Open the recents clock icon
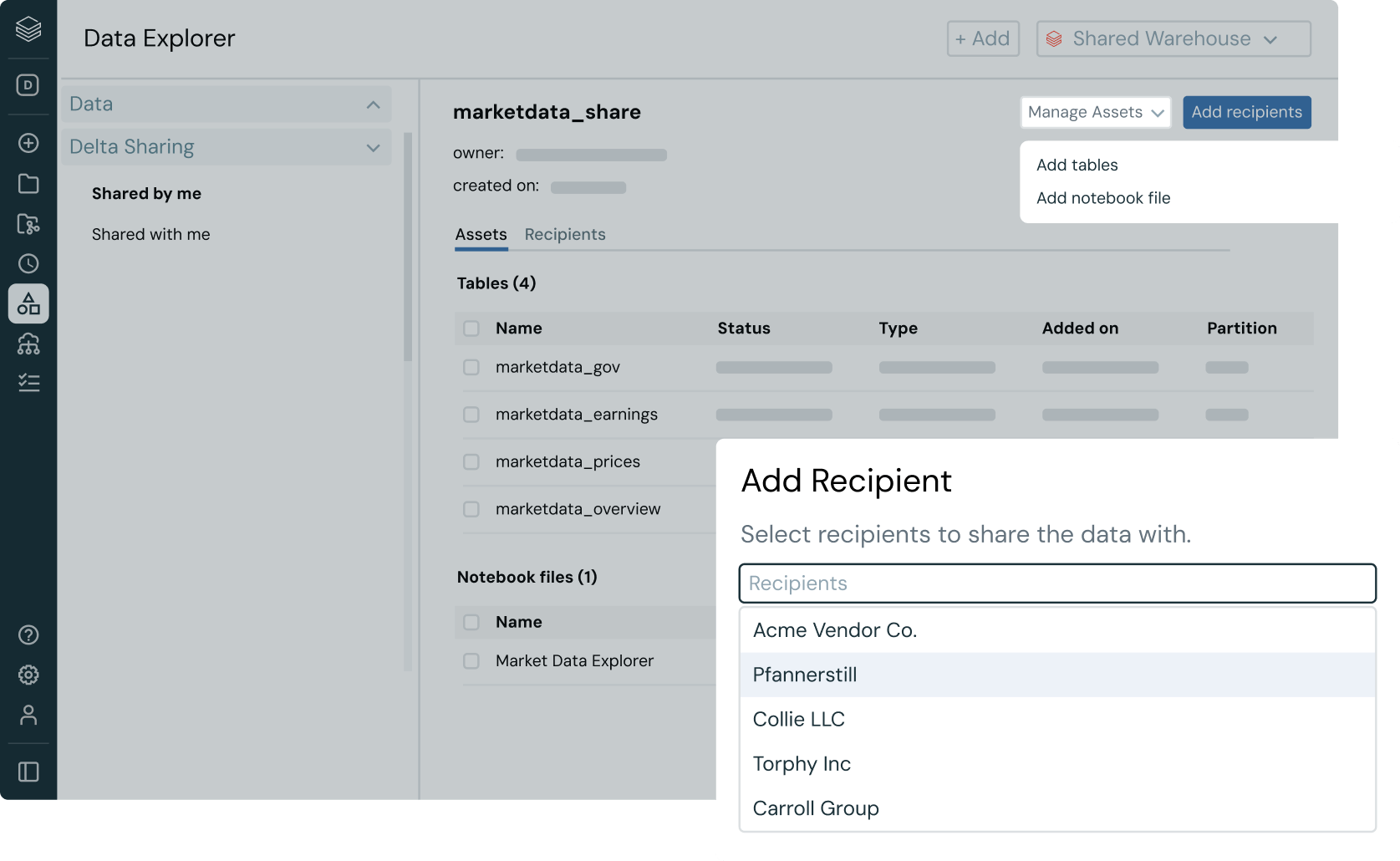 click(28, 264)
